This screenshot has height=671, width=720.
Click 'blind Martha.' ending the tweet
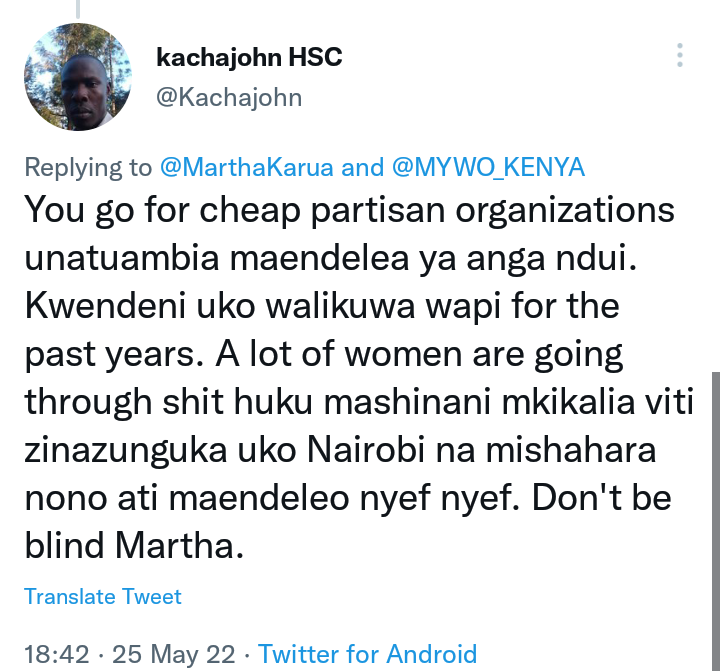(x=134, y=546)
